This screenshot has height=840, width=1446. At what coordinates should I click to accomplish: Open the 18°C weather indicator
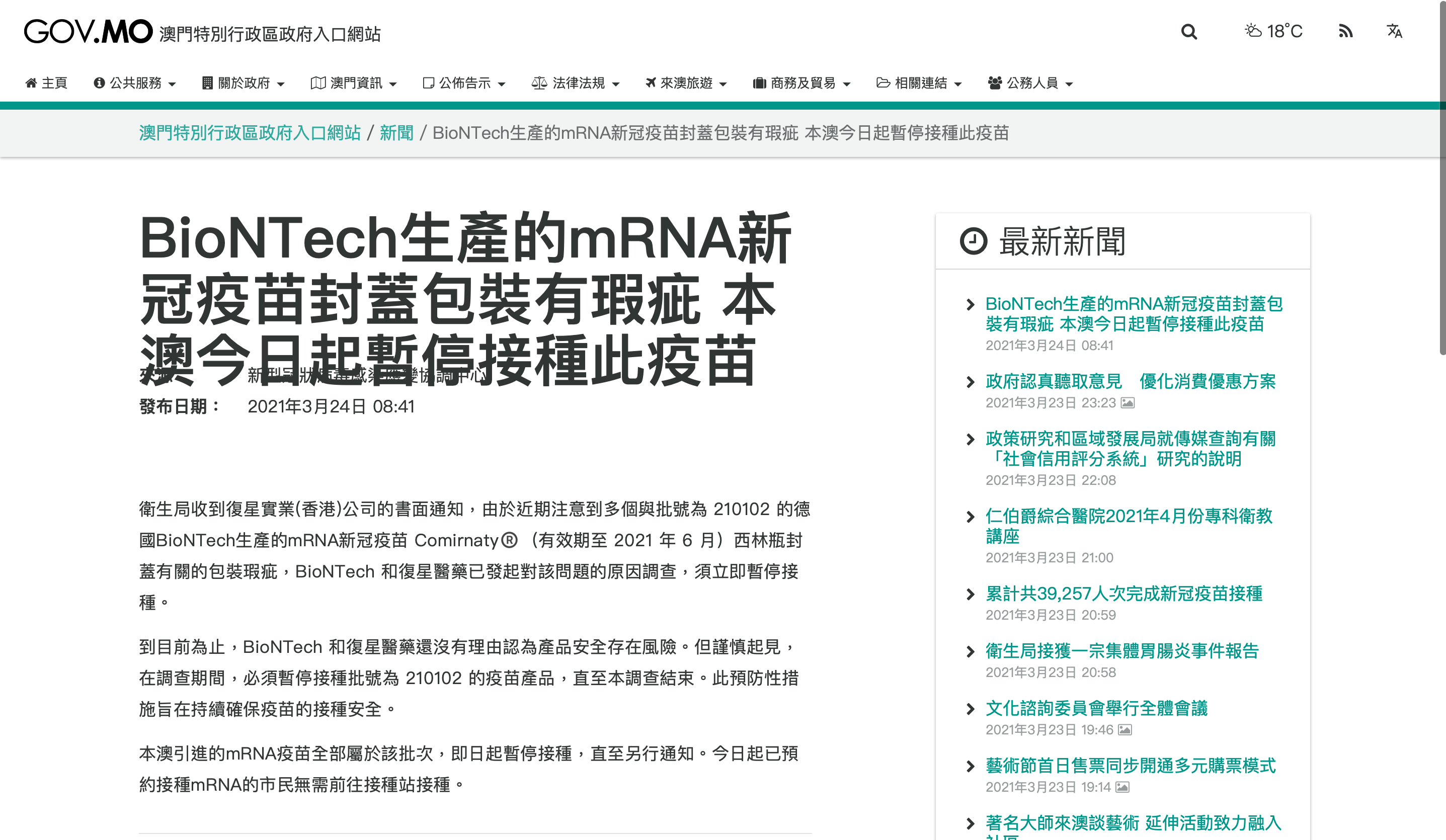coord(1273,32)
